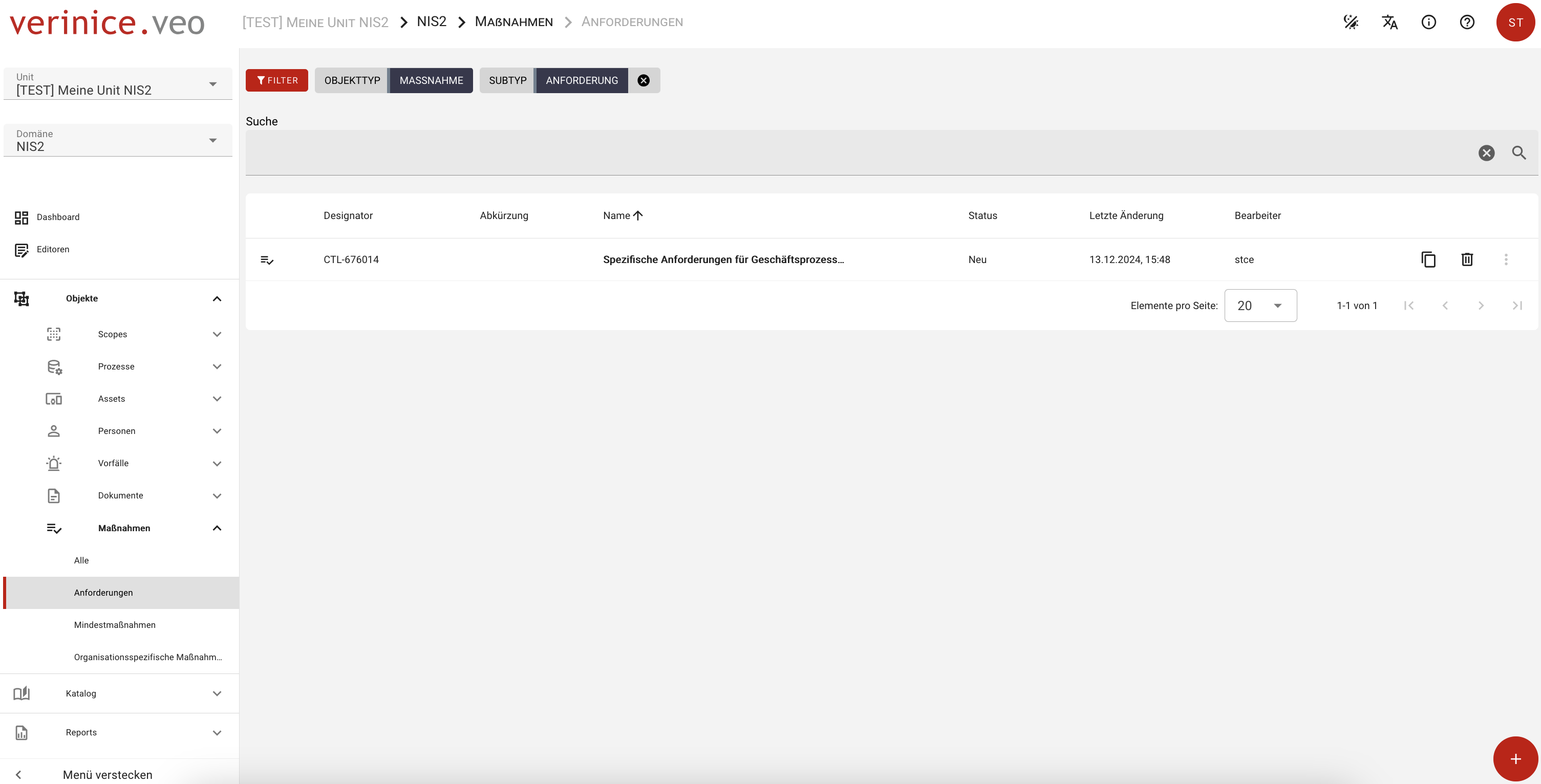Open the language switcher icon
1541x784 pixels.
click(x=1389, y=22)
